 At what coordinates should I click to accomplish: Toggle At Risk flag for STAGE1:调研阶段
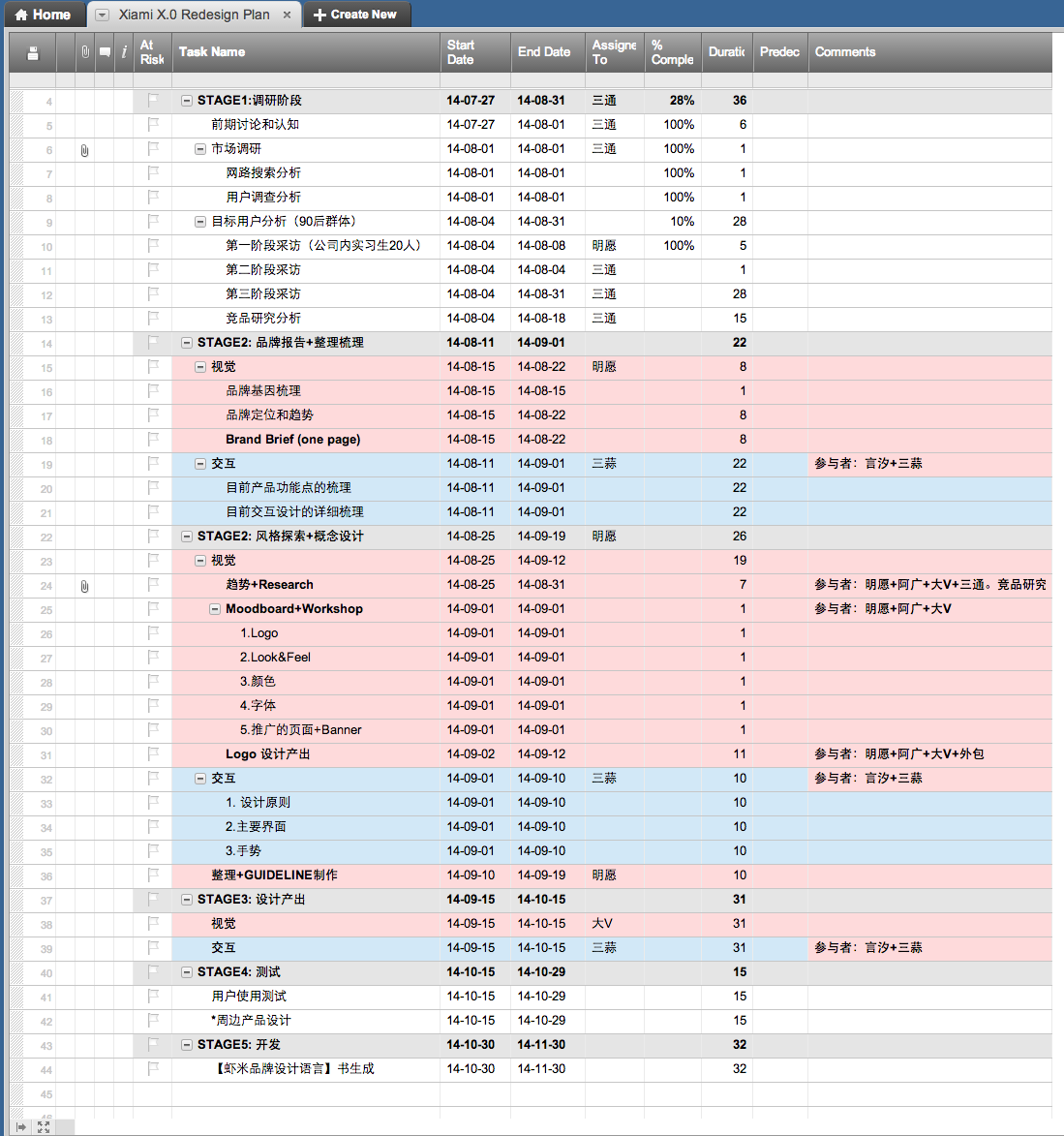(153, 100)
